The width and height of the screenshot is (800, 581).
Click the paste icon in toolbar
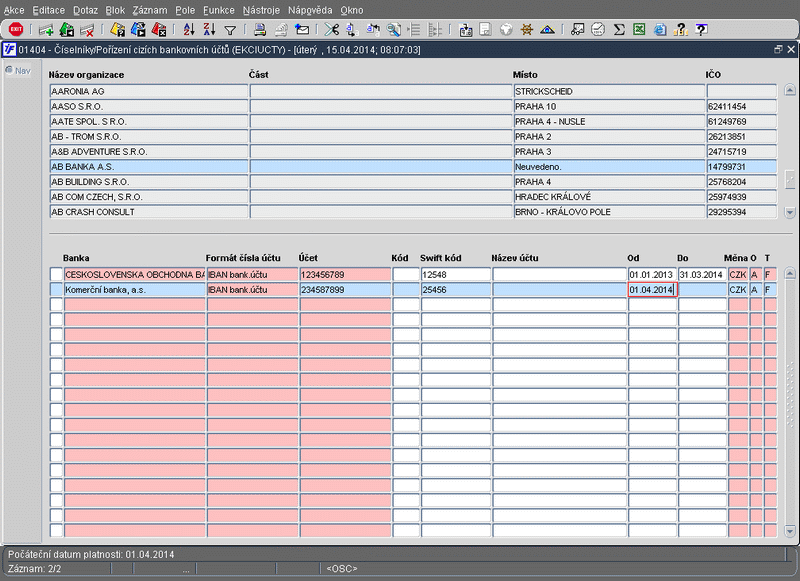[373, 30]
